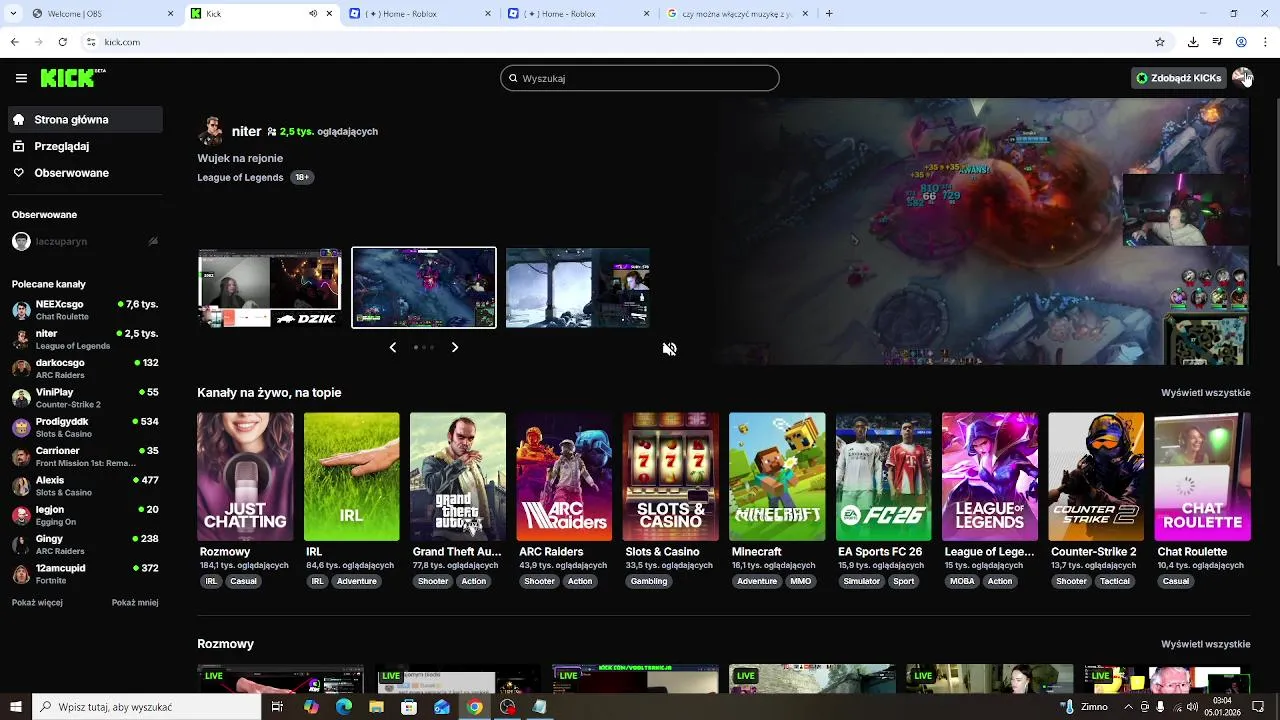Image resolution: width=1280 pixels, height=720 pixels.
Task: Click the MOBA tag under League of Legends
Action: 962,581
